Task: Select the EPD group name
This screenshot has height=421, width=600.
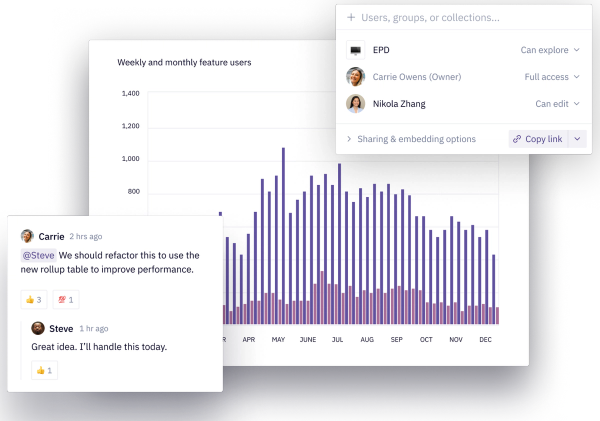Action: [x=381, y=50]
